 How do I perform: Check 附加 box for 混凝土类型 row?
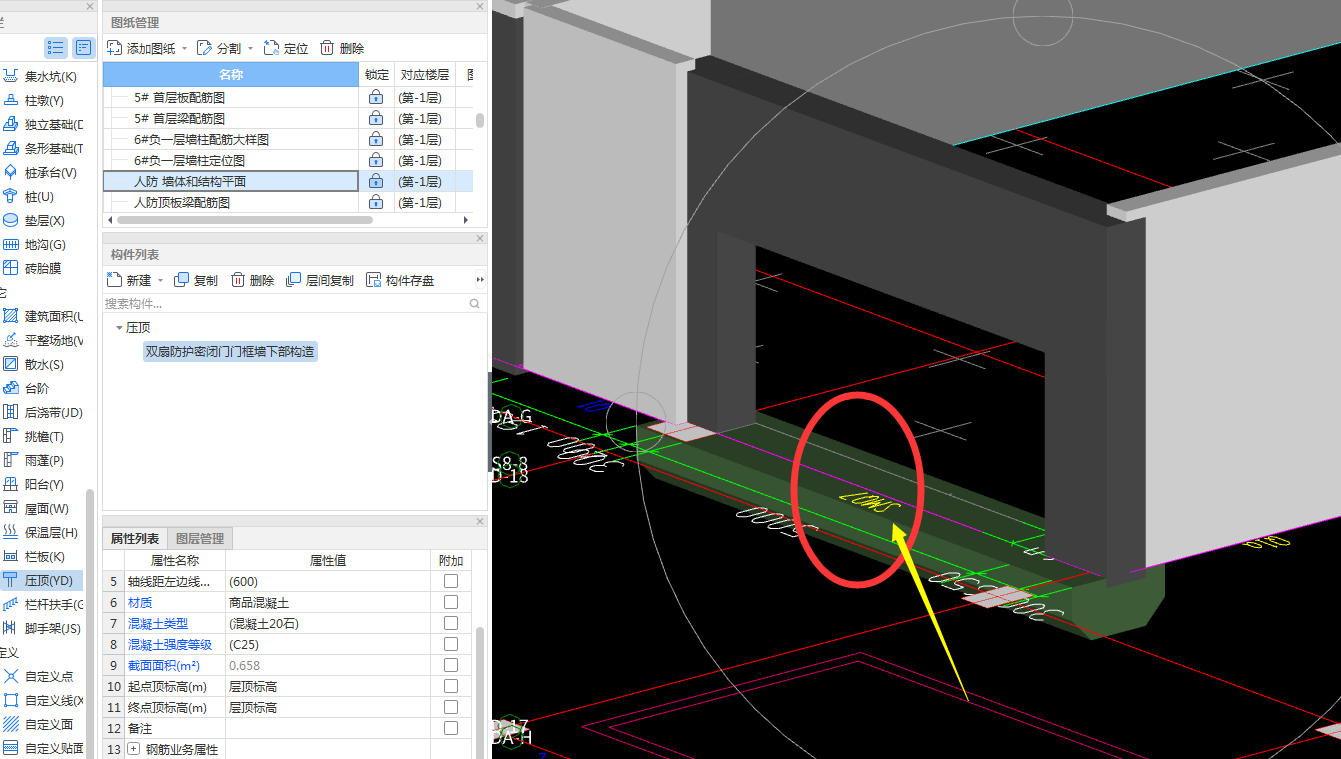click(x=451, y=623)
